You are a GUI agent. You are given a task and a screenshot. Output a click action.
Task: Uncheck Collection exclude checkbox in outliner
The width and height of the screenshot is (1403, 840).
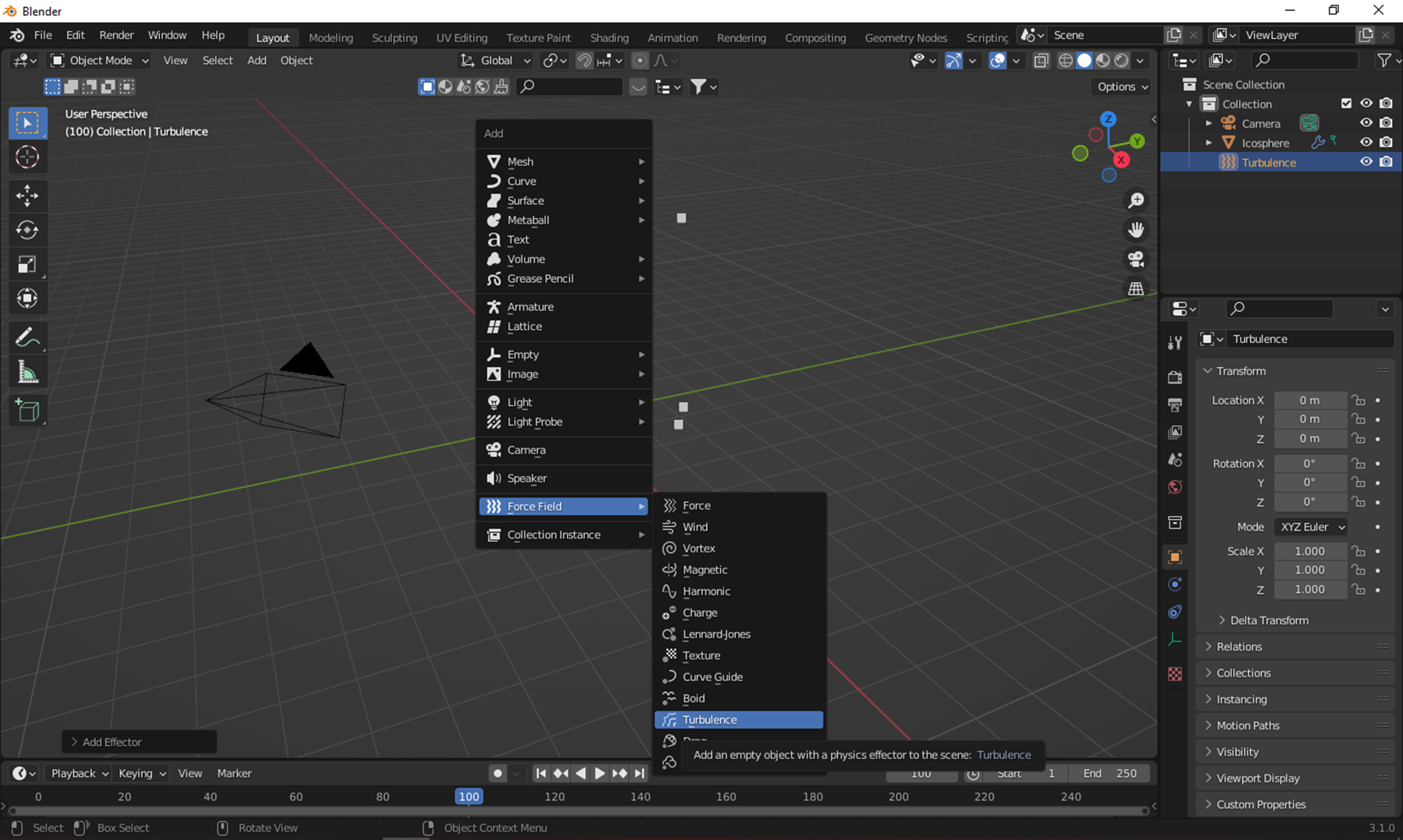click(1346, 104)
